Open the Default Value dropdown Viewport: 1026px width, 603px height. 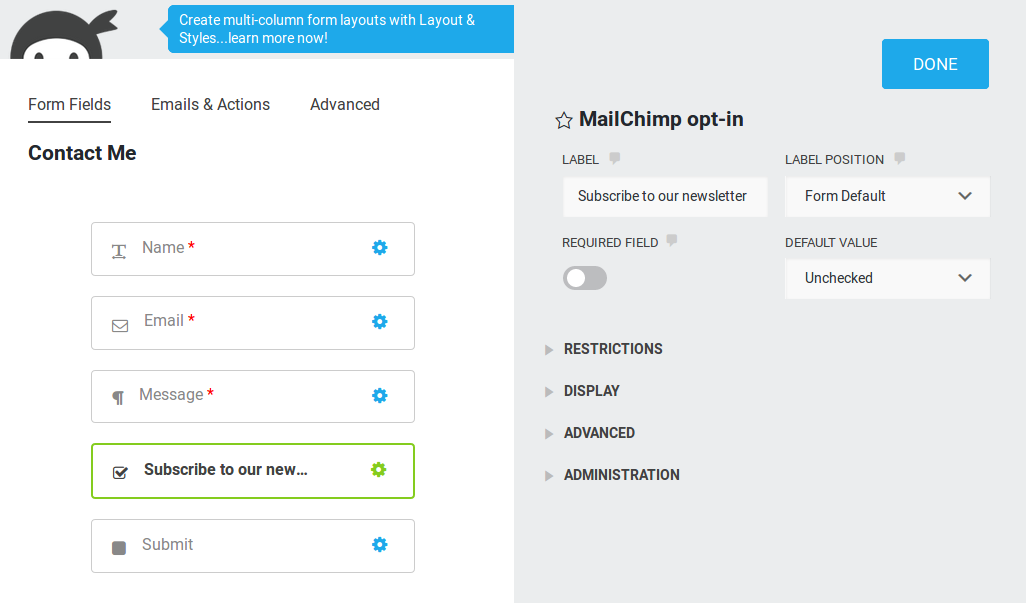[887, 278]
